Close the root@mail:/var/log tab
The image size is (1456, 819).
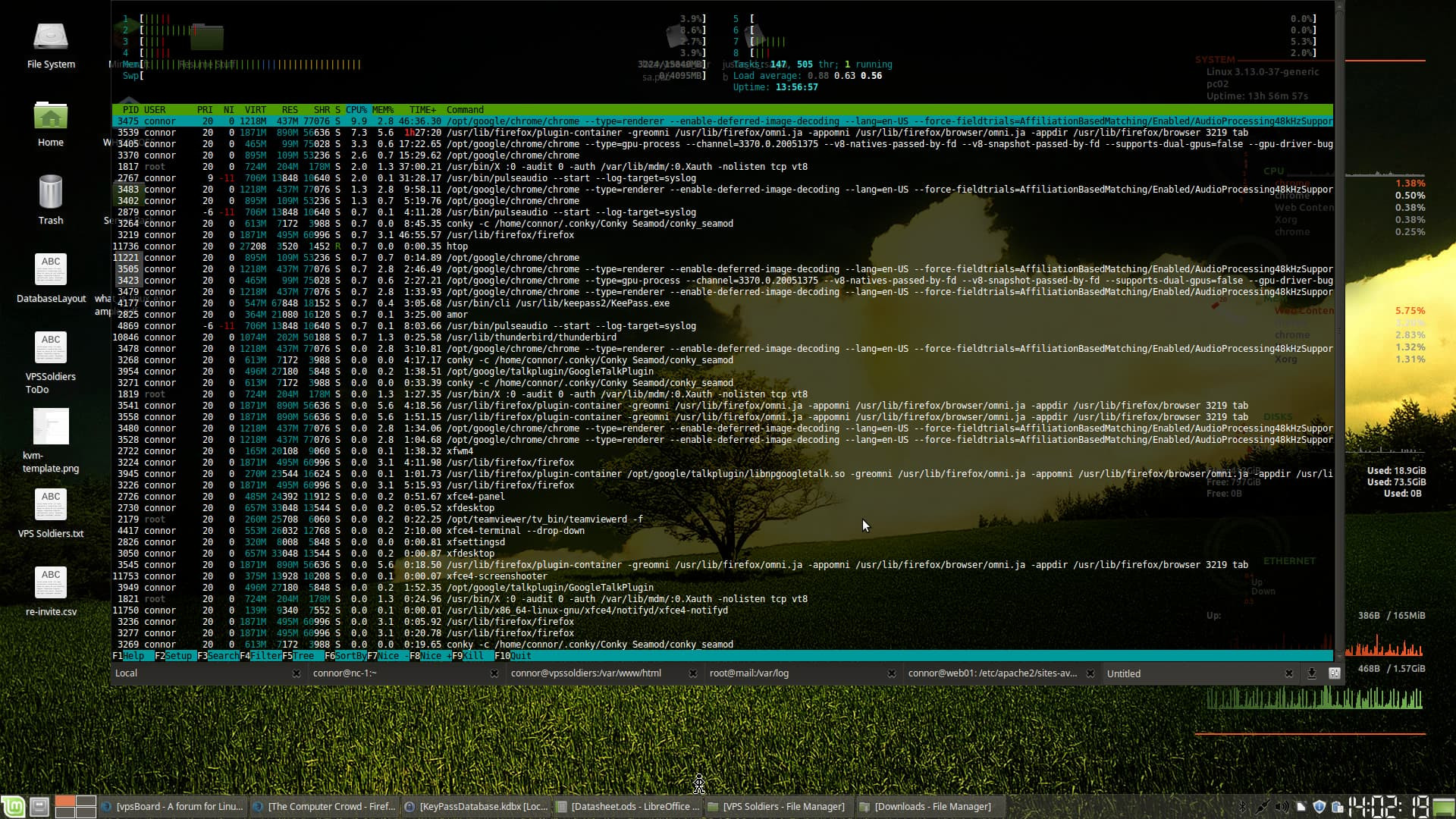click(x=891, y=673)
